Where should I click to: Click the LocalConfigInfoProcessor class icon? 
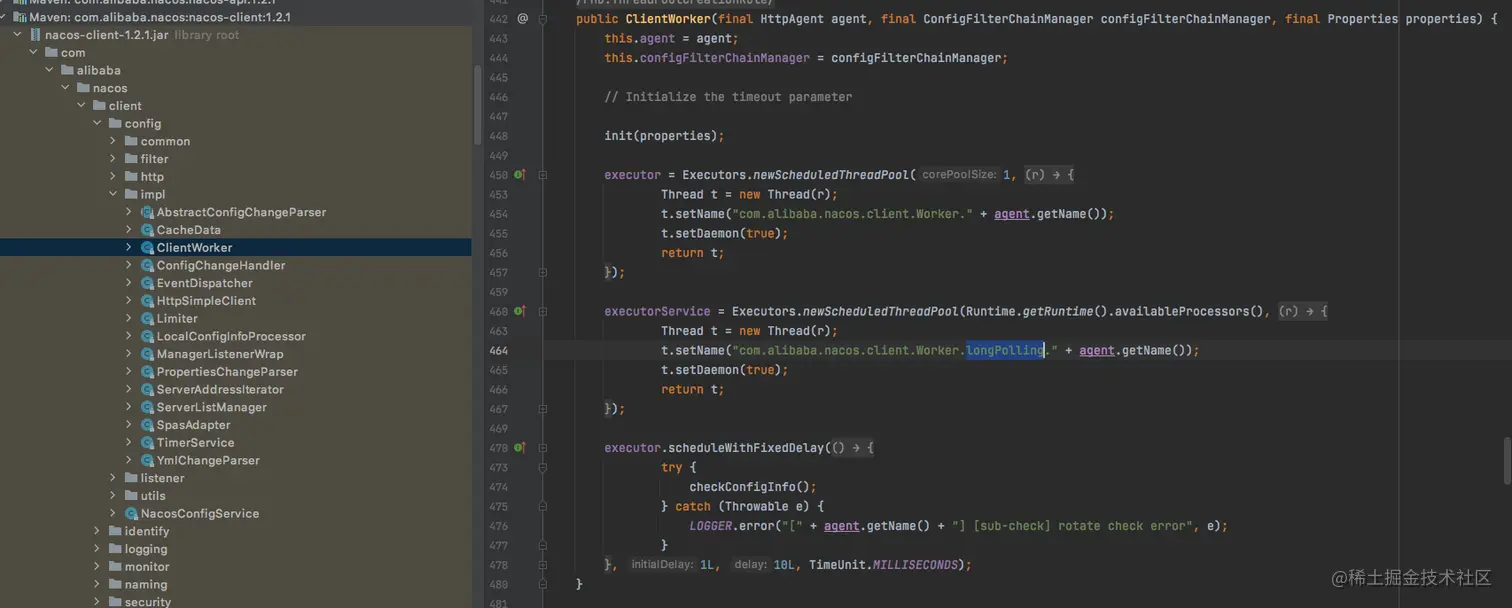pos(147,336)
